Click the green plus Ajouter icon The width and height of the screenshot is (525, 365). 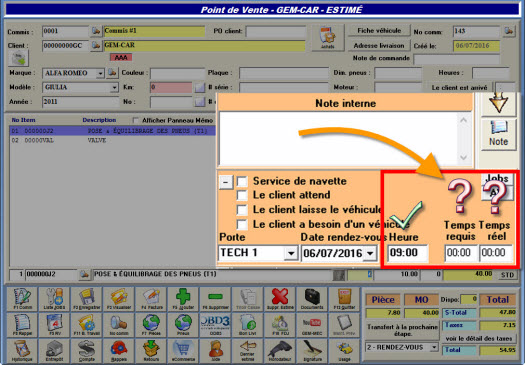pos(183,298)
